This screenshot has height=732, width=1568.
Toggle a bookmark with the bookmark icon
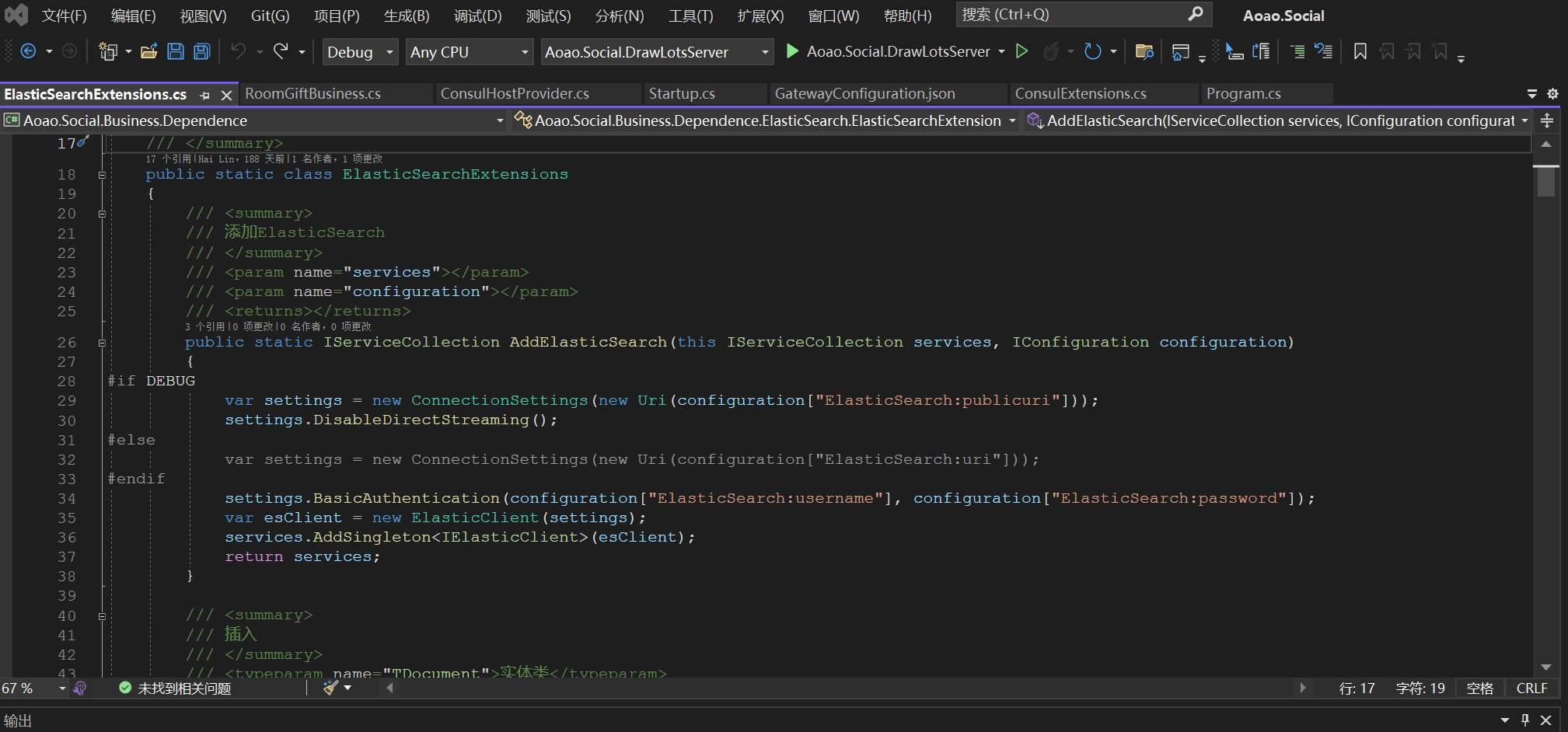[x=1360, y=51]
